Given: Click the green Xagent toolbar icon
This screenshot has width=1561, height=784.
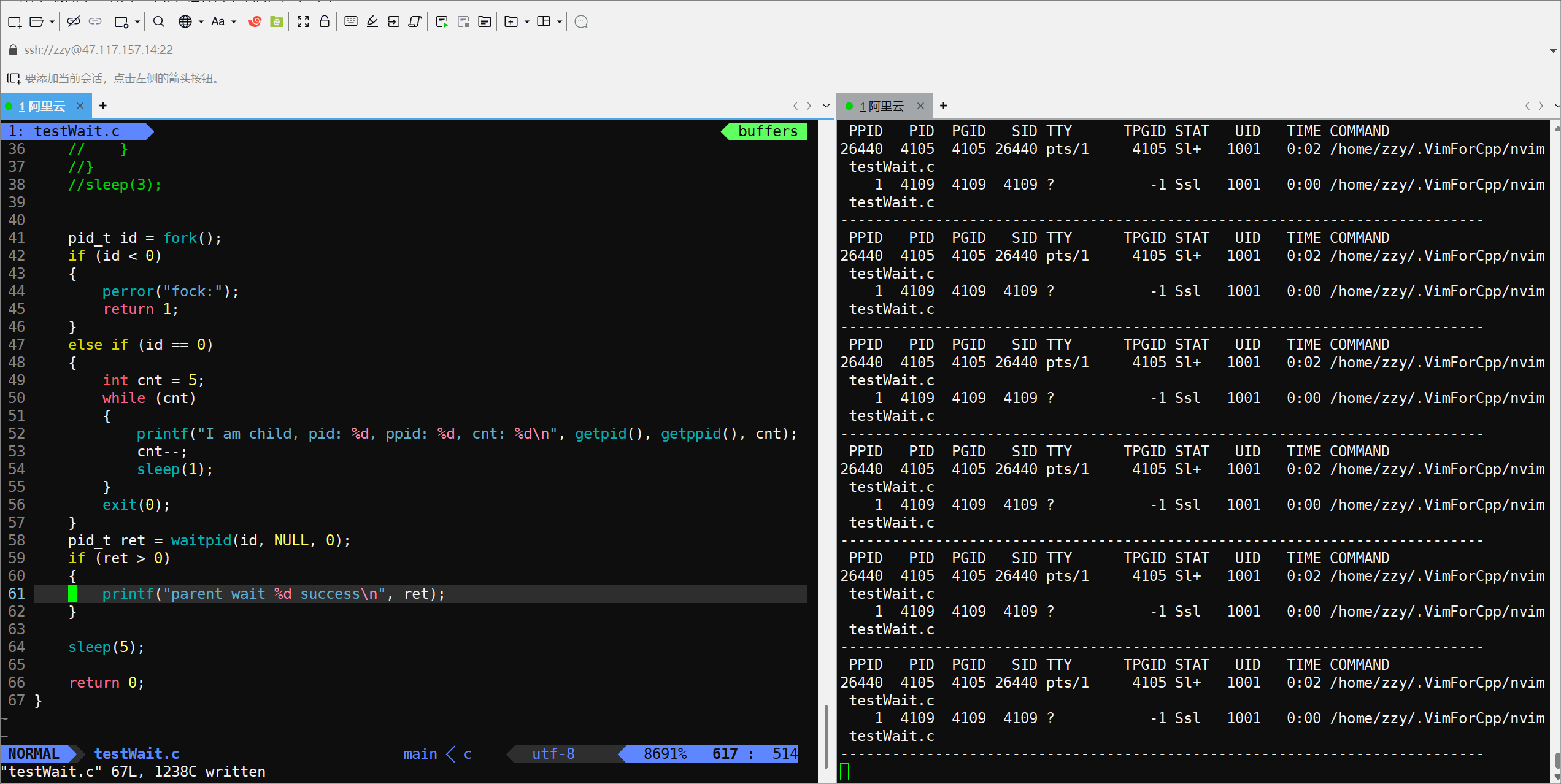Looking at the screenshot, I should [x=277, y=22].
